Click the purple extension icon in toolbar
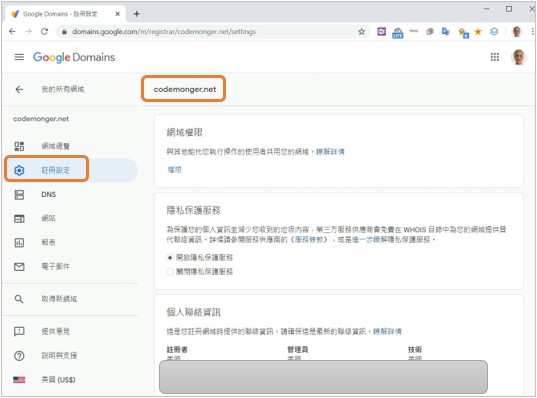 pyautogui.click(x=382, y=32)
